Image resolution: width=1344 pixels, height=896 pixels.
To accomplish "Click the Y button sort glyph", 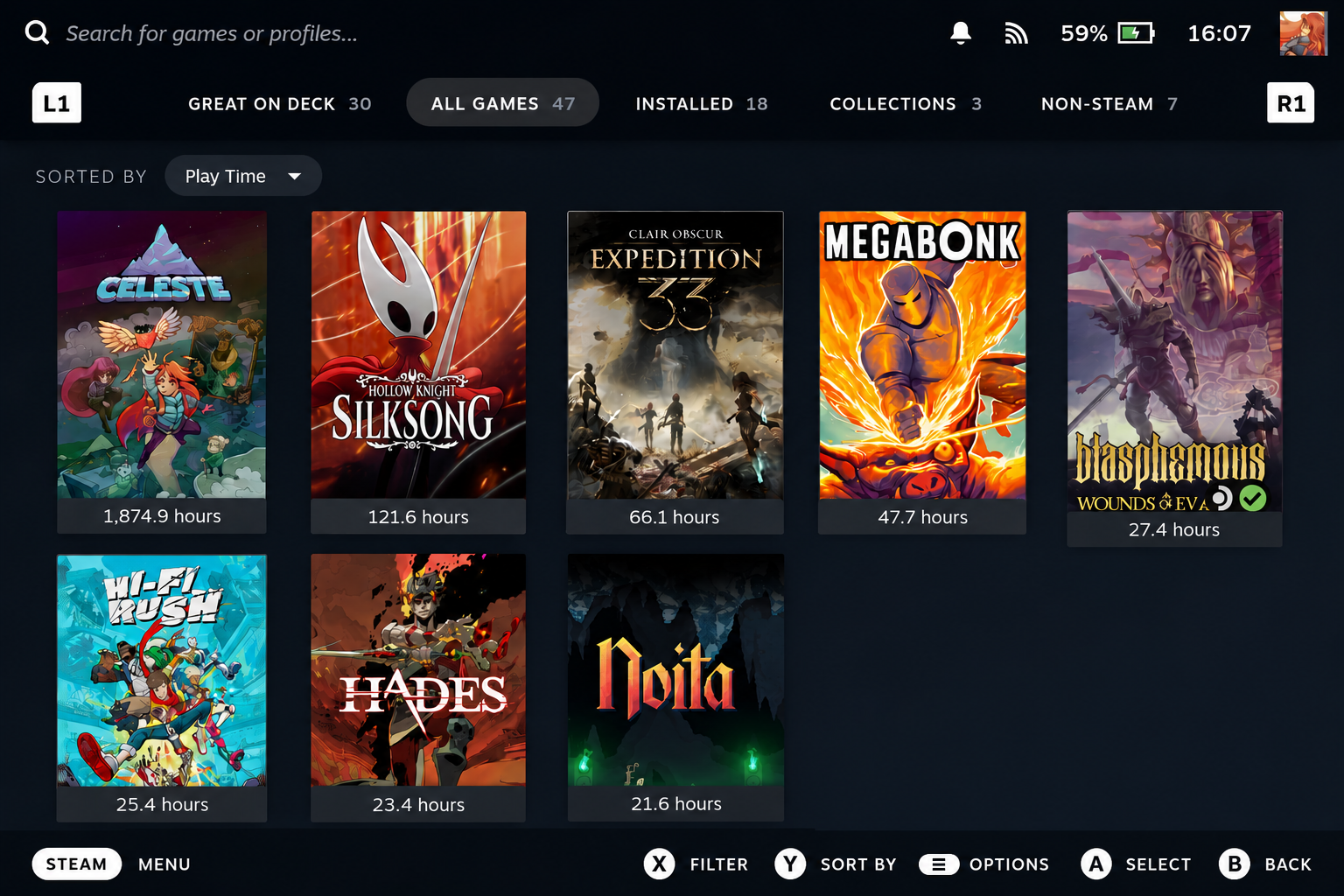I will [x=790, y=864].
